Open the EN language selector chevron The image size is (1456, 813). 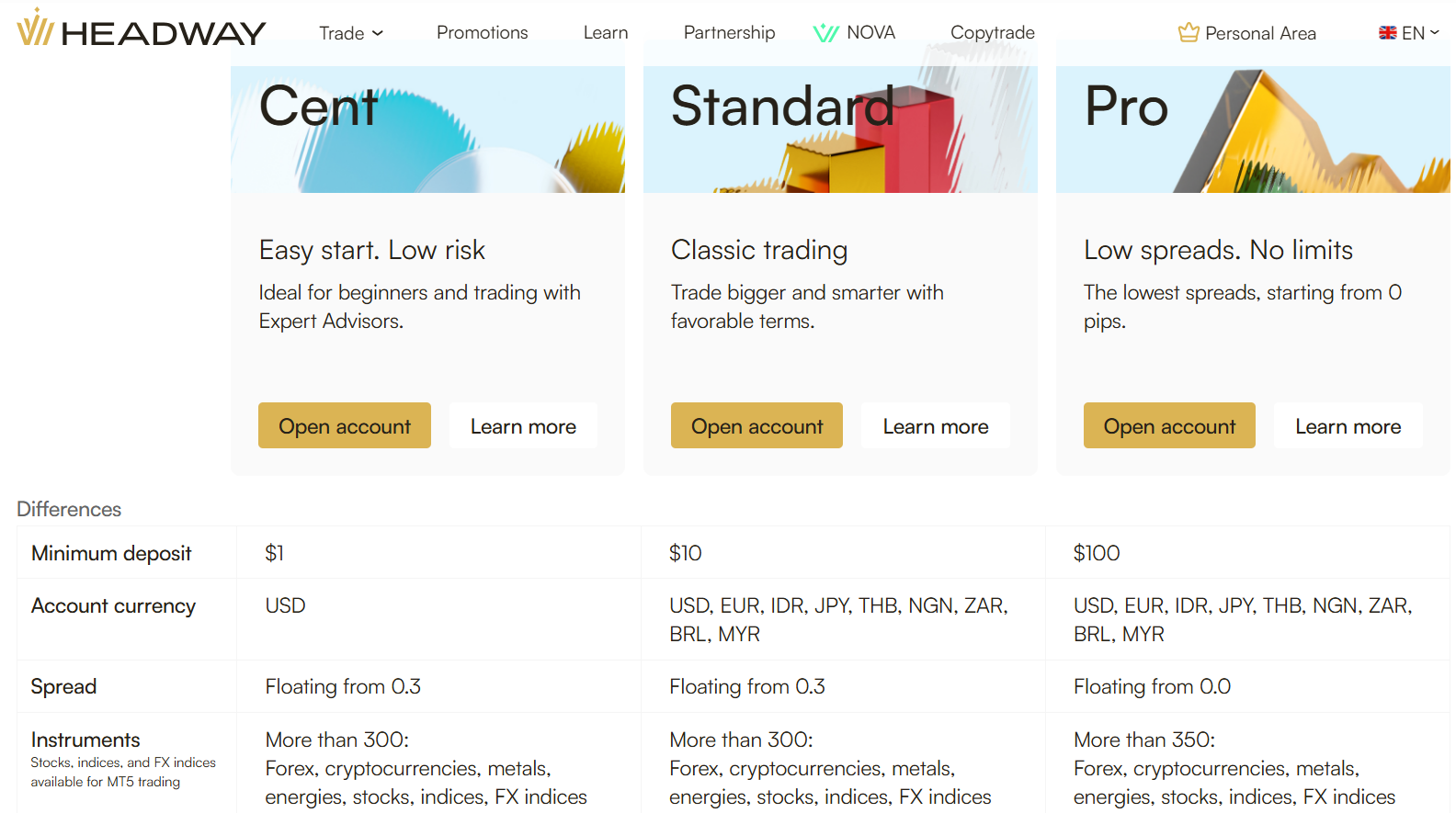pos(1434,33)
